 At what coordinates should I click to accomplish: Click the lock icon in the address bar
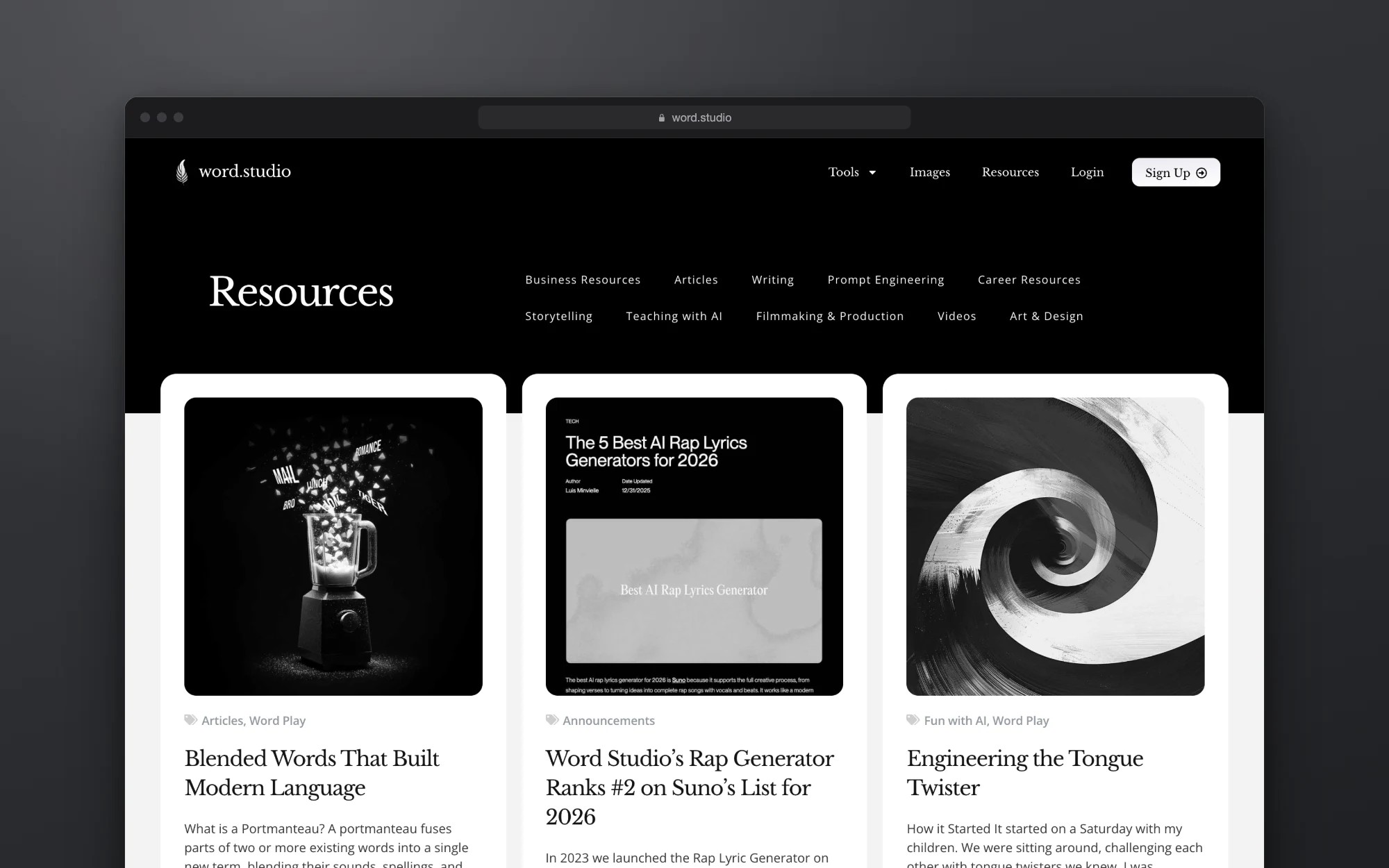[662, 118]
